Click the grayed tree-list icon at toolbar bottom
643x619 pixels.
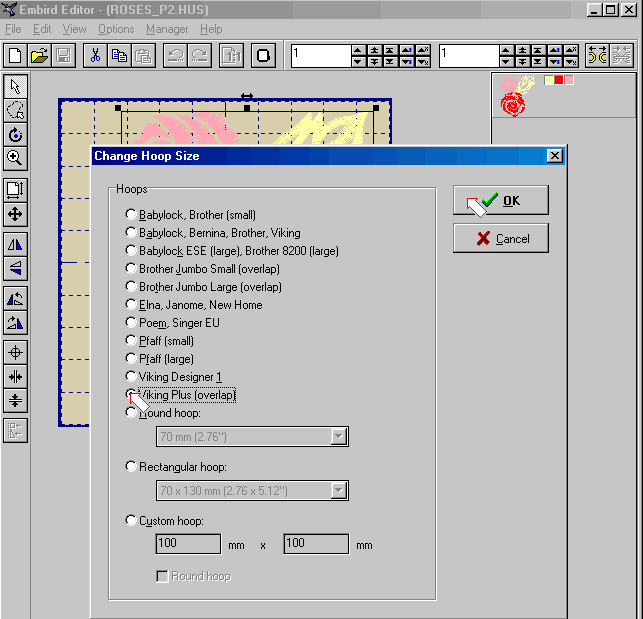[x=16, y=431]
